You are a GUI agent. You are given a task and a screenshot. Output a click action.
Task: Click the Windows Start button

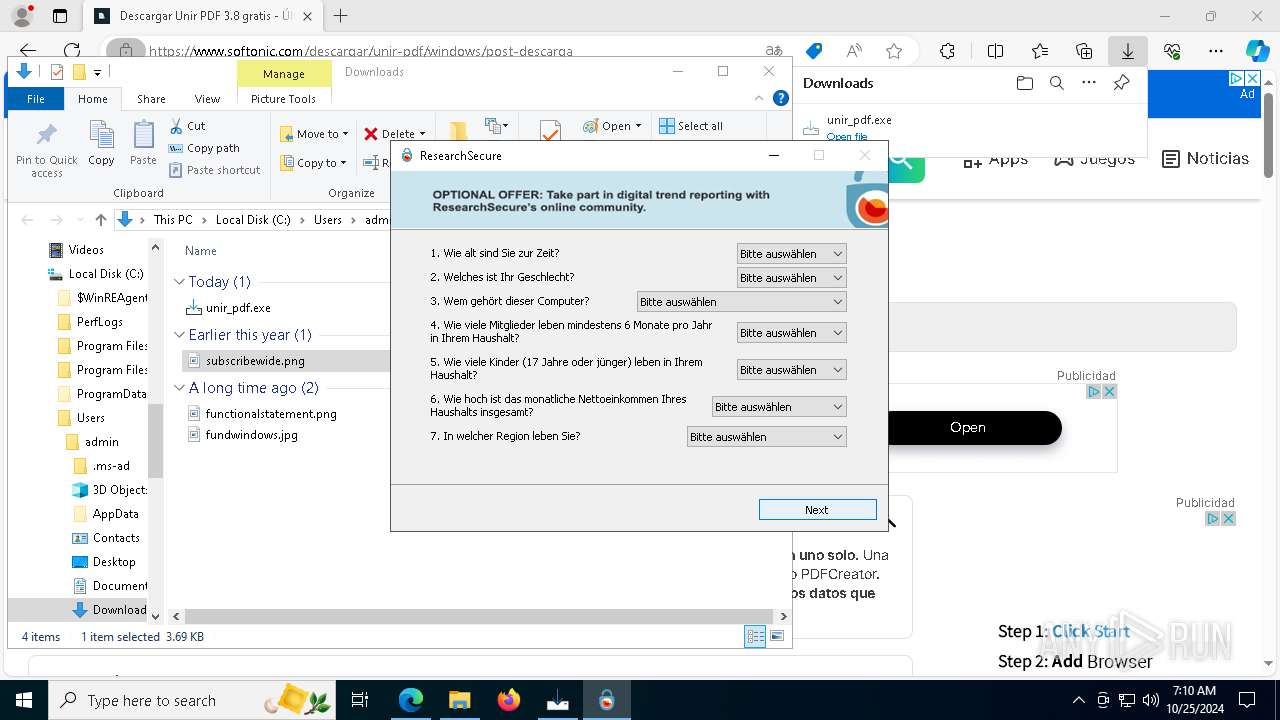[24, 700]
